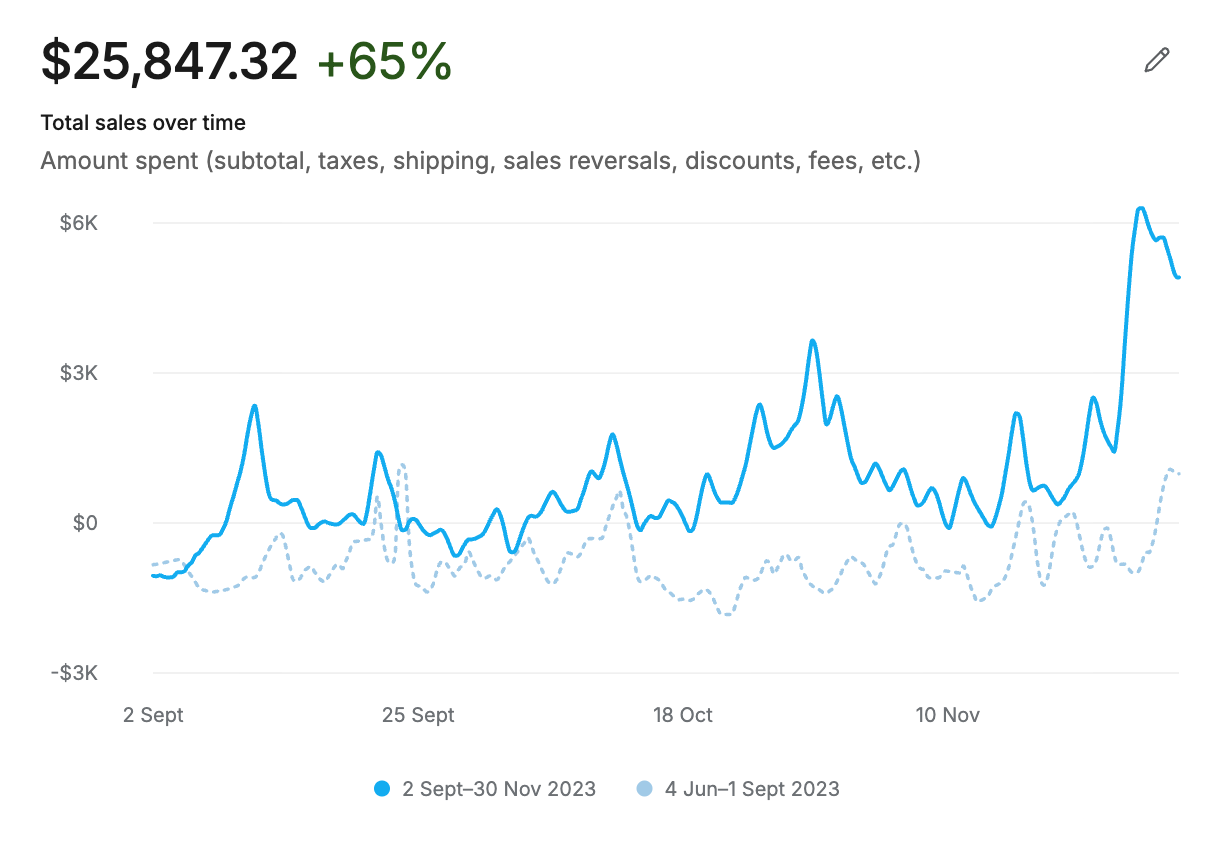Click the dashed line's peak near 25 Sept
This screenshot has height=852, width=1214.
pos(401,464)
